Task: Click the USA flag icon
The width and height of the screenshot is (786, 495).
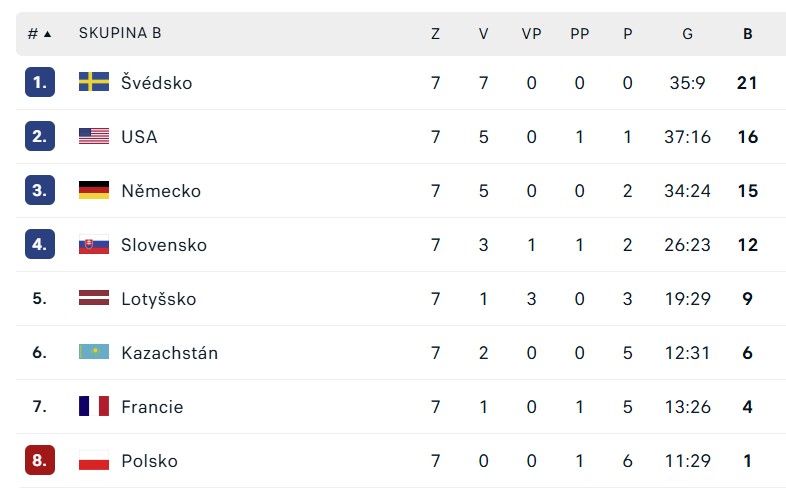Action: coord(94,136)
